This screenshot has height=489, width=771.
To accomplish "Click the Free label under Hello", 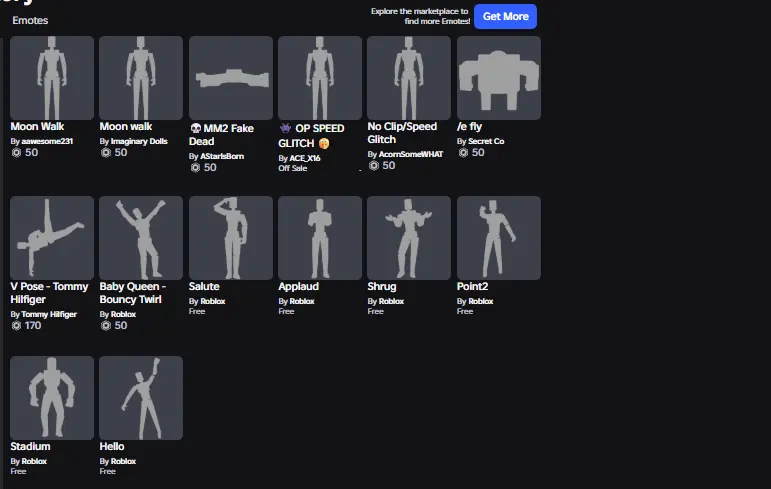I will pyautogui.click(x=107, y=471).
